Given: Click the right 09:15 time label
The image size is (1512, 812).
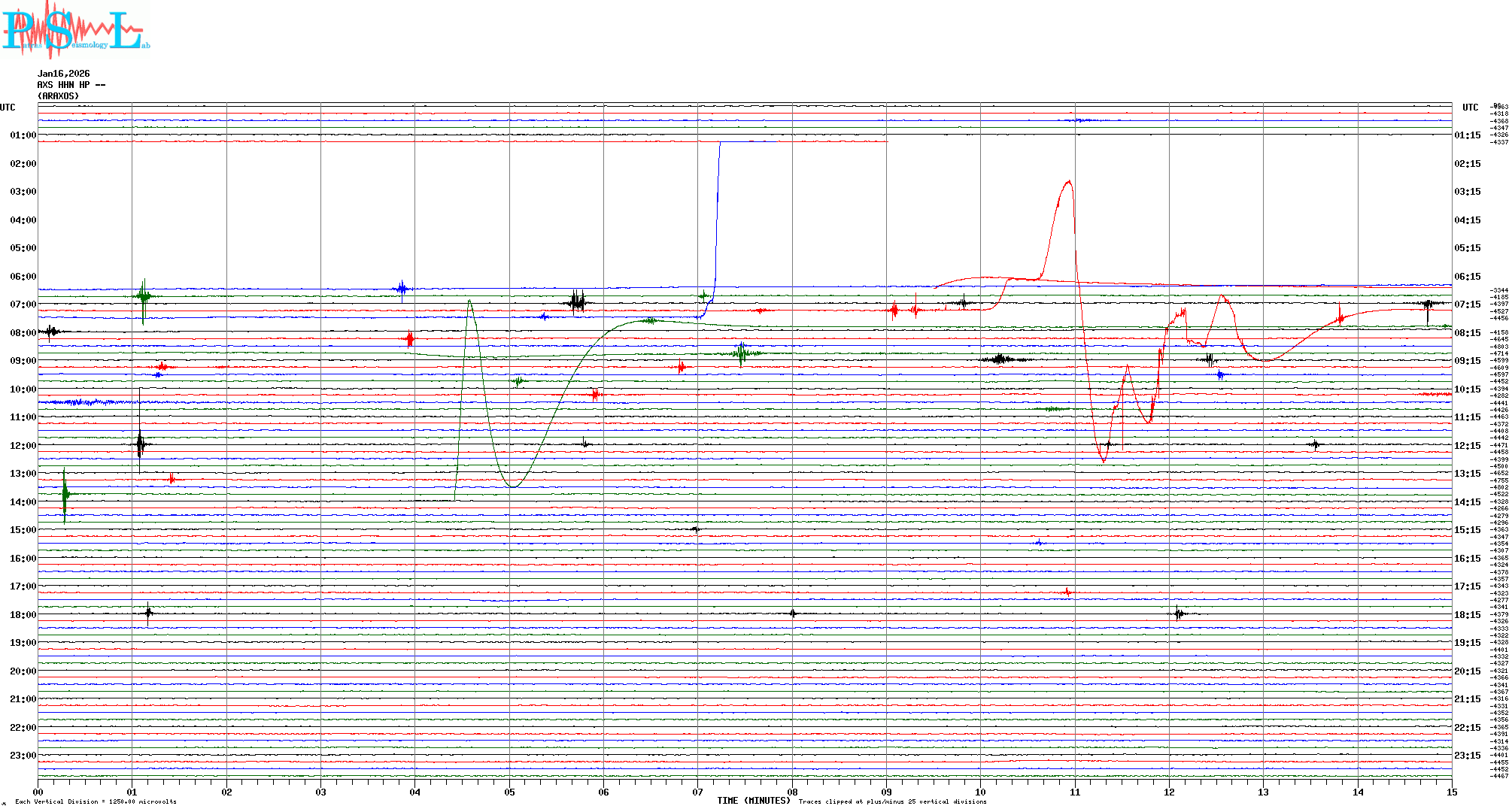Looking at the screenshot, I should [x=1467, y=361].
